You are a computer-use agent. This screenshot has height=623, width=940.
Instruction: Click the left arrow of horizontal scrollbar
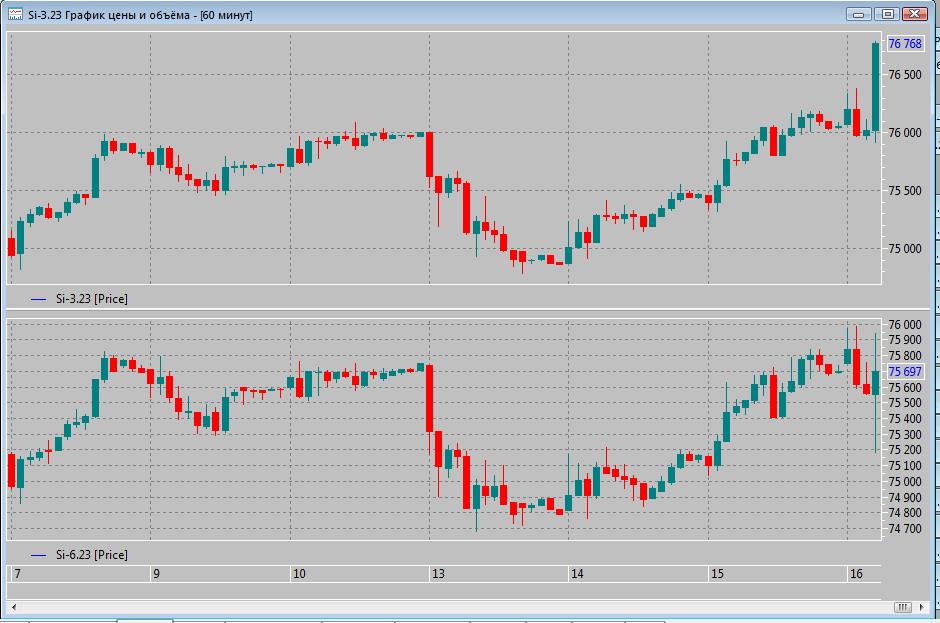(x=14, y=607)
